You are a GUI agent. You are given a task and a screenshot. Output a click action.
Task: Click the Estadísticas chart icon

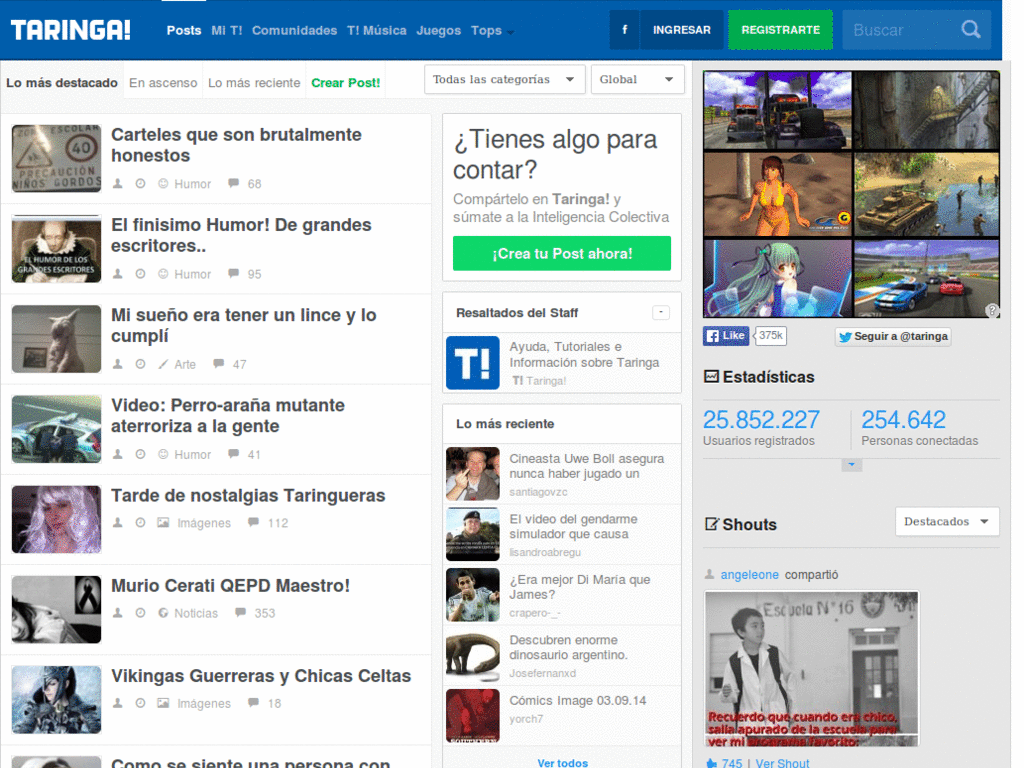[x=711, y=376]
